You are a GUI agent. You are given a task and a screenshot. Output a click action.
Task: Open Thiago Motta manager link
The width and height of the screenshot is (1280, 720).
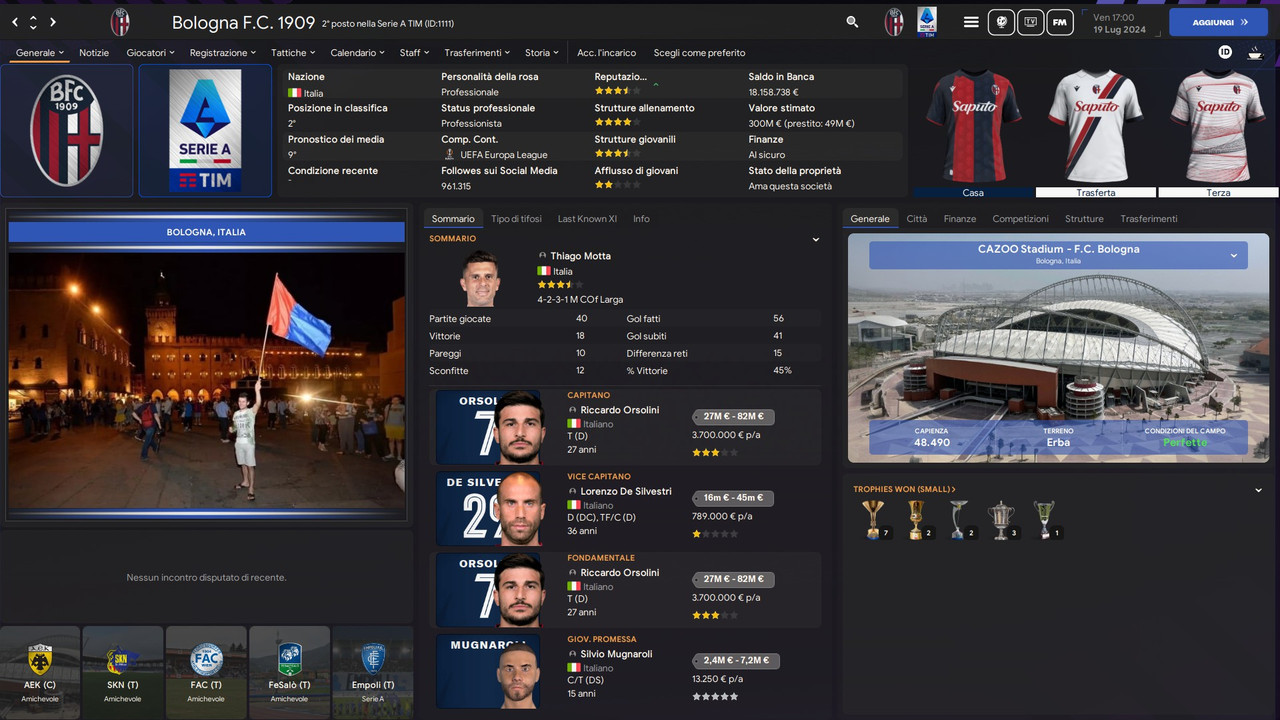[x=580, y=256]
